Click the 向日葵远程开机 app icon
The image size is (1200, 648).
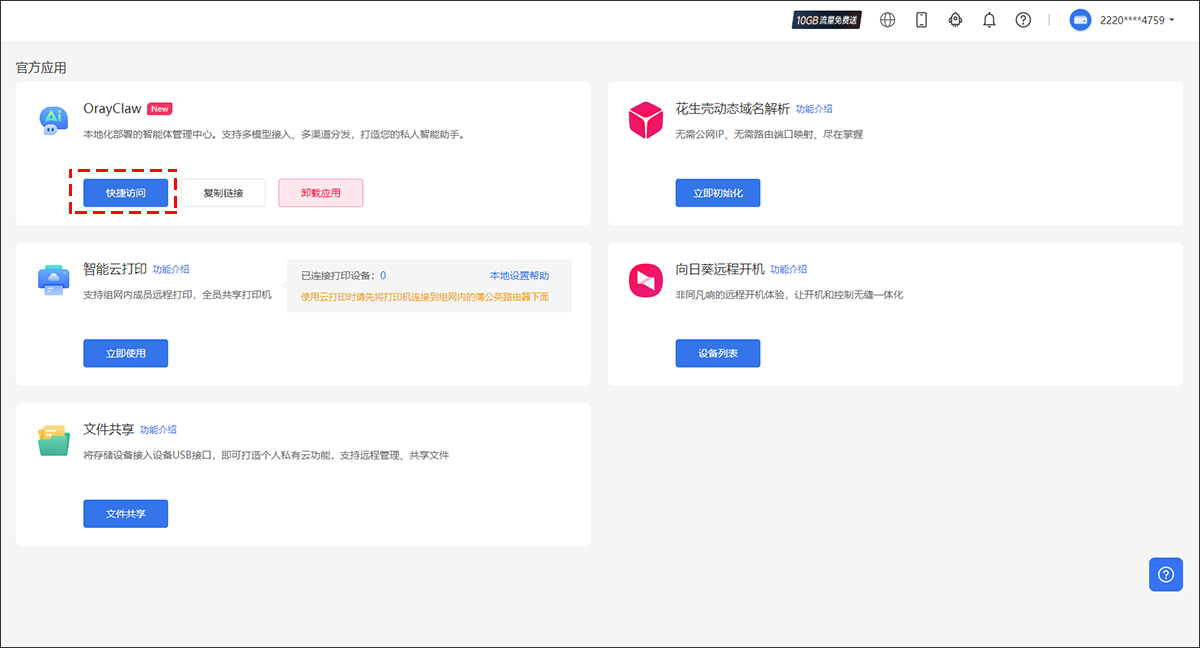coord(645,280)
